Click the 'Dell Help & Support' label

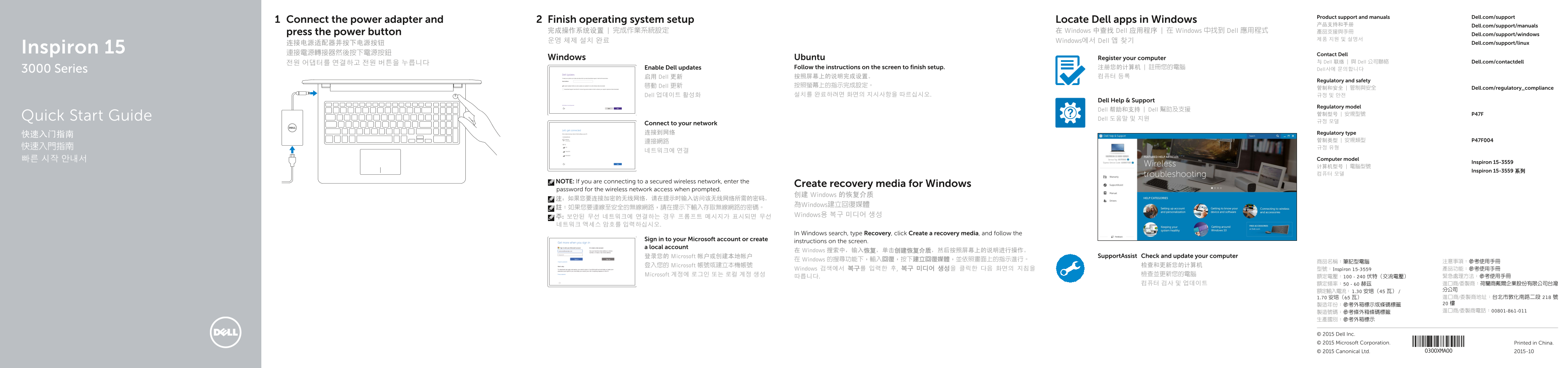[1125, 100]
